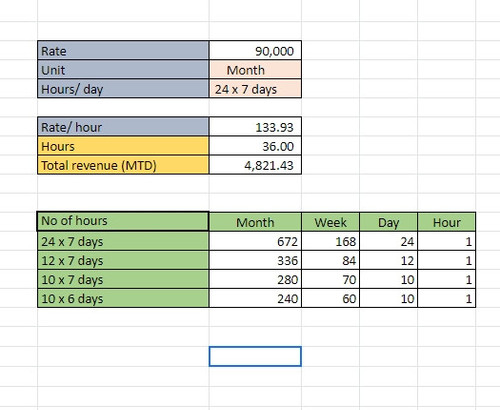Viewport: 500px width, 410px height.
Task: Click the cell containing 12 in Day column
Action: 388,260
